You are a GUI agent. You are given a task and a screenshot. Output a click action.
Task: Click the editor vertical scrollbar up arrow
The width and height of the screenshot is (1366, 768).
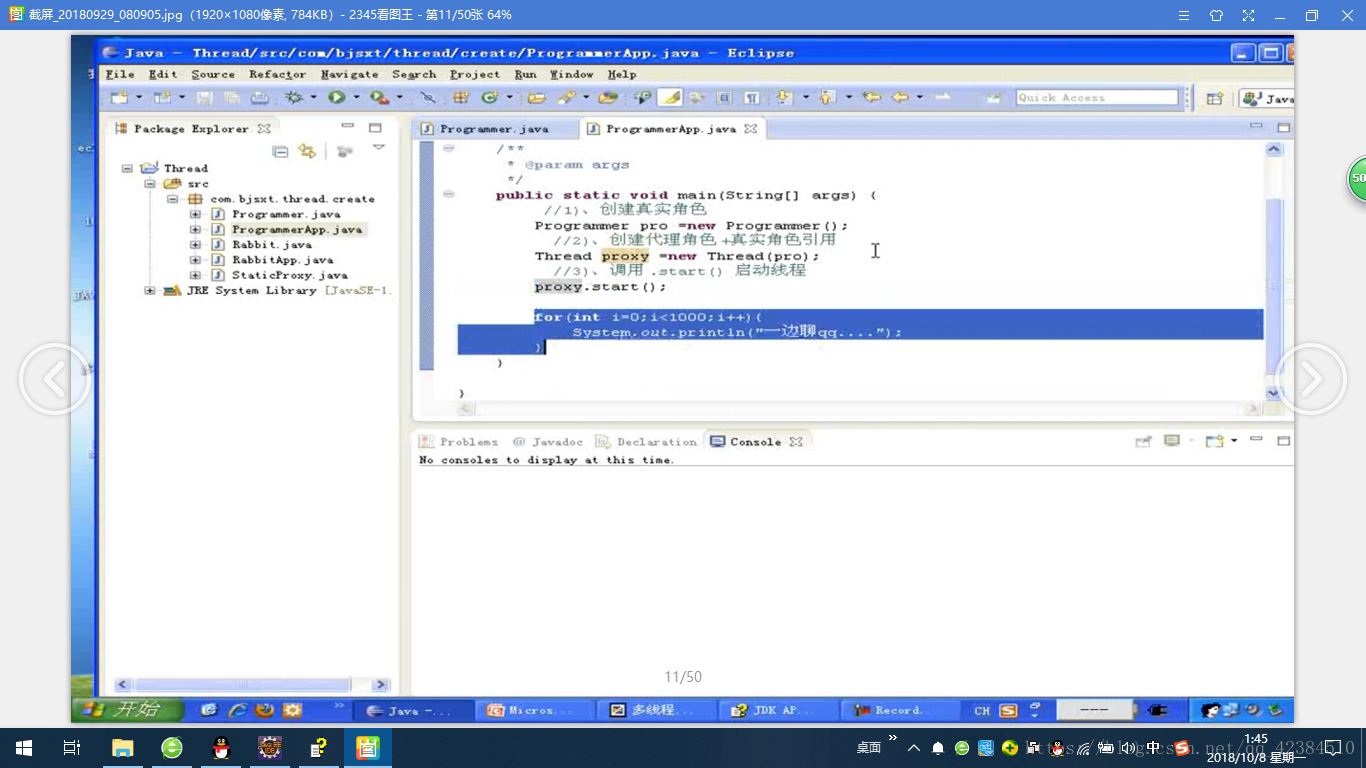[x=1273, y=149]
